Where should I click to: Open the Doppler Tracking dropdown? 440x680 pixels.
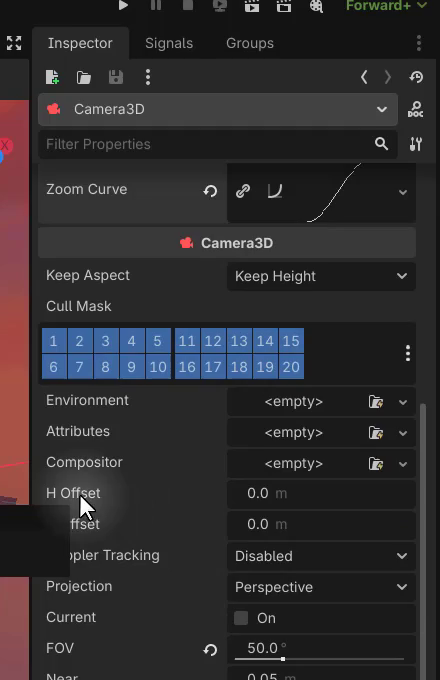(x=321, y=556)
